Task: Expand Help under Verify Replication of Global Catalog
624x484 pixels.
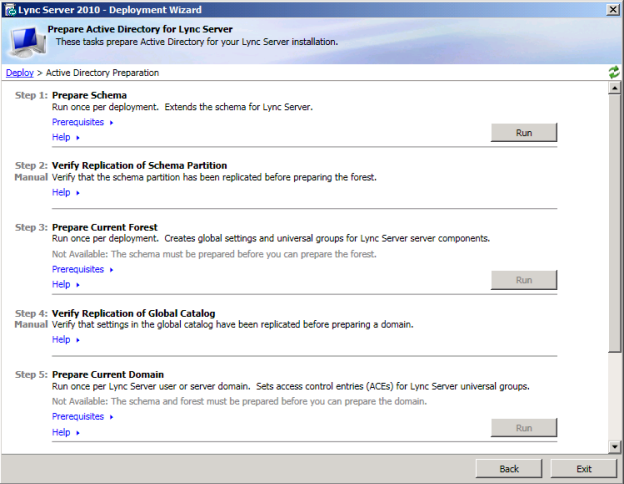Action: 65,339
